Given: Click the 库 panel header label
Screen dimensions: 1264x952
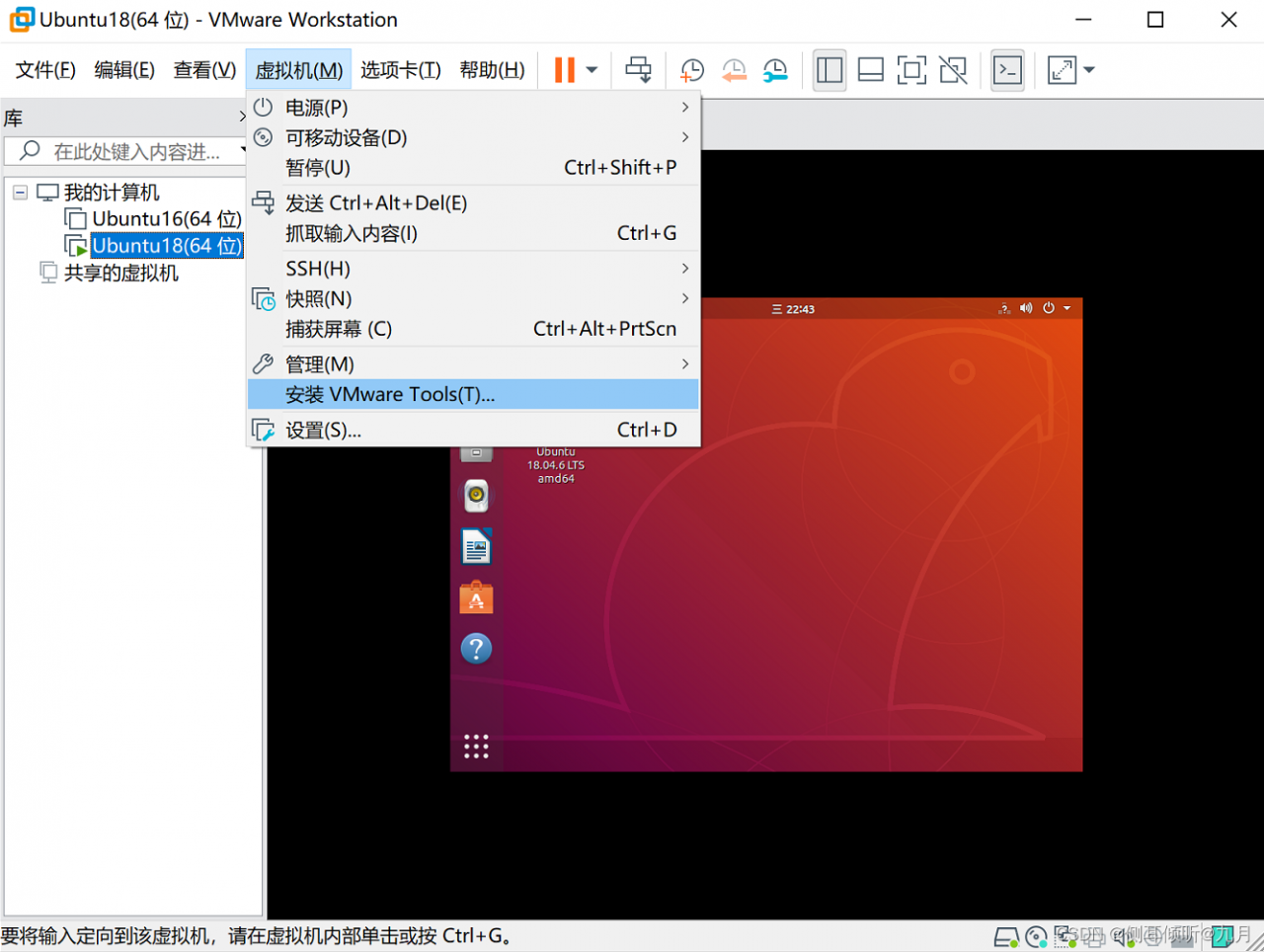Looking at the screenshot, I should (13, 119).
